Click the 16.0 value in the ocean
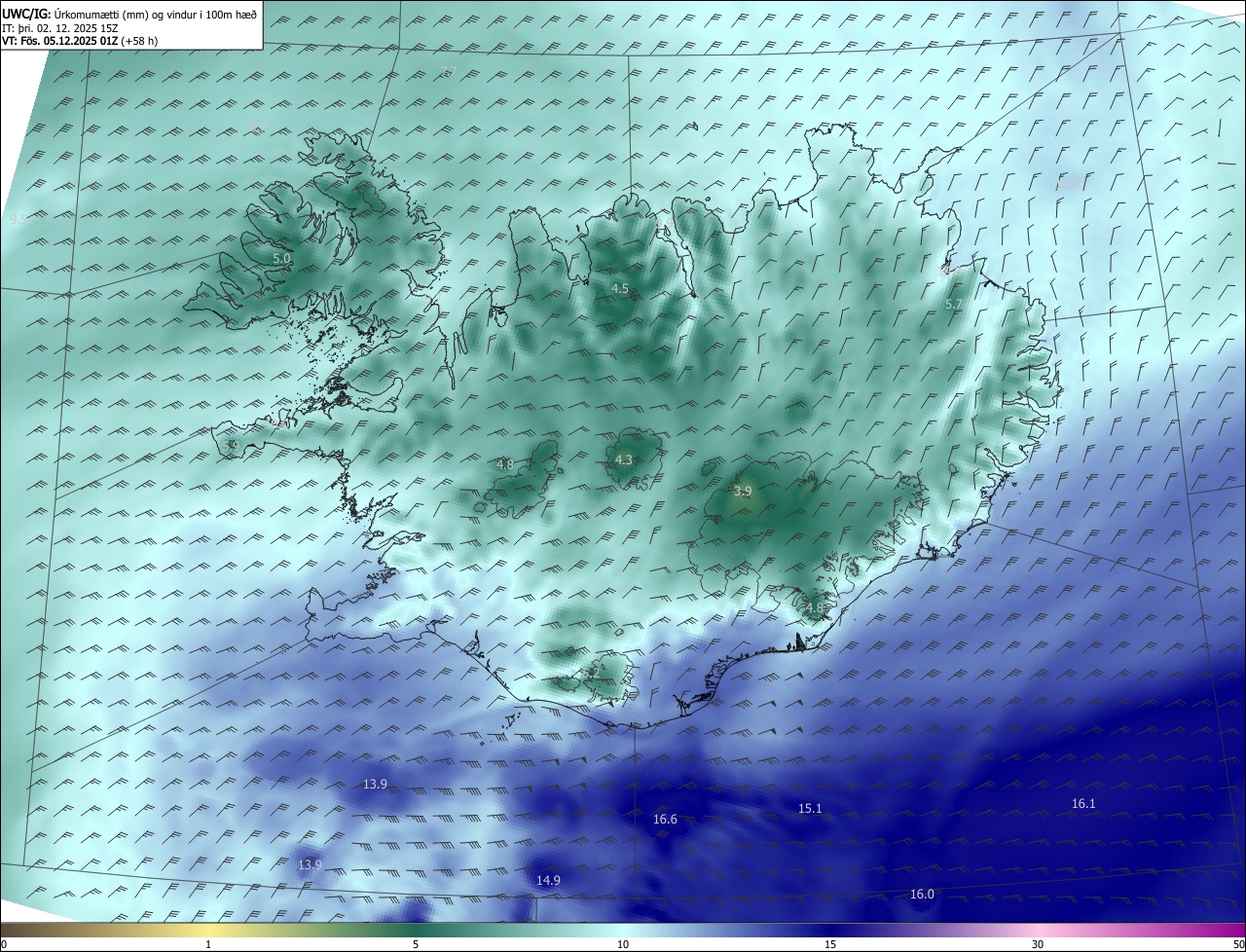 [x=922, y=894]
